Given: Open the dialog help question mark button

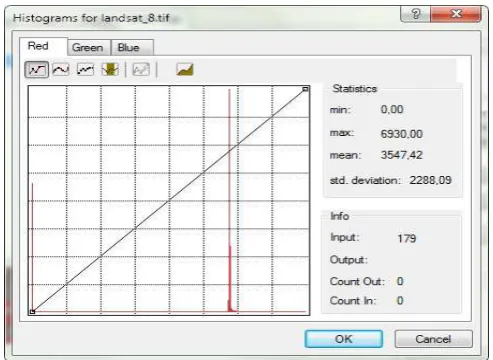Looking at the screenshot, I should pyautogui.click(x=416, y=14).
